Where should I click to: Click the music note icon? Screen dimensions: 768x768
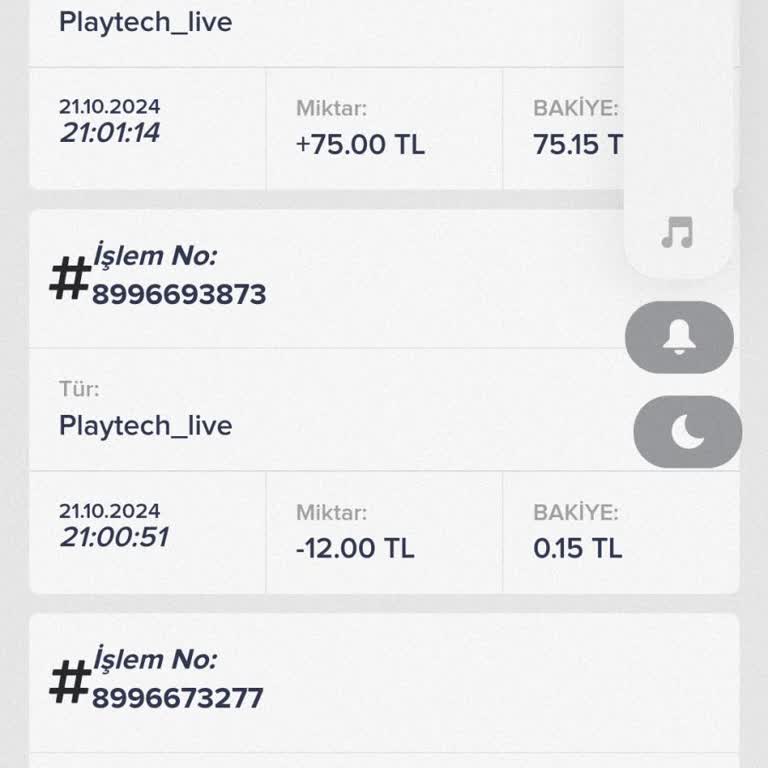678,233
